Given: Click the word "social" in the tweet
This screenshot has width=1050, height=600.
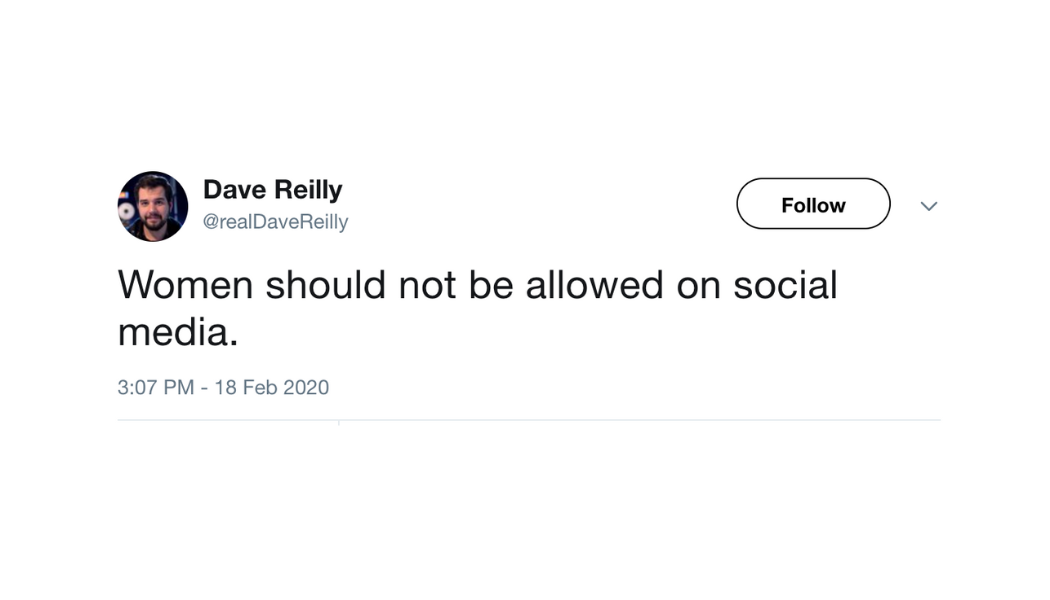Looking at the screenshot, I should (x=785, y=285).
